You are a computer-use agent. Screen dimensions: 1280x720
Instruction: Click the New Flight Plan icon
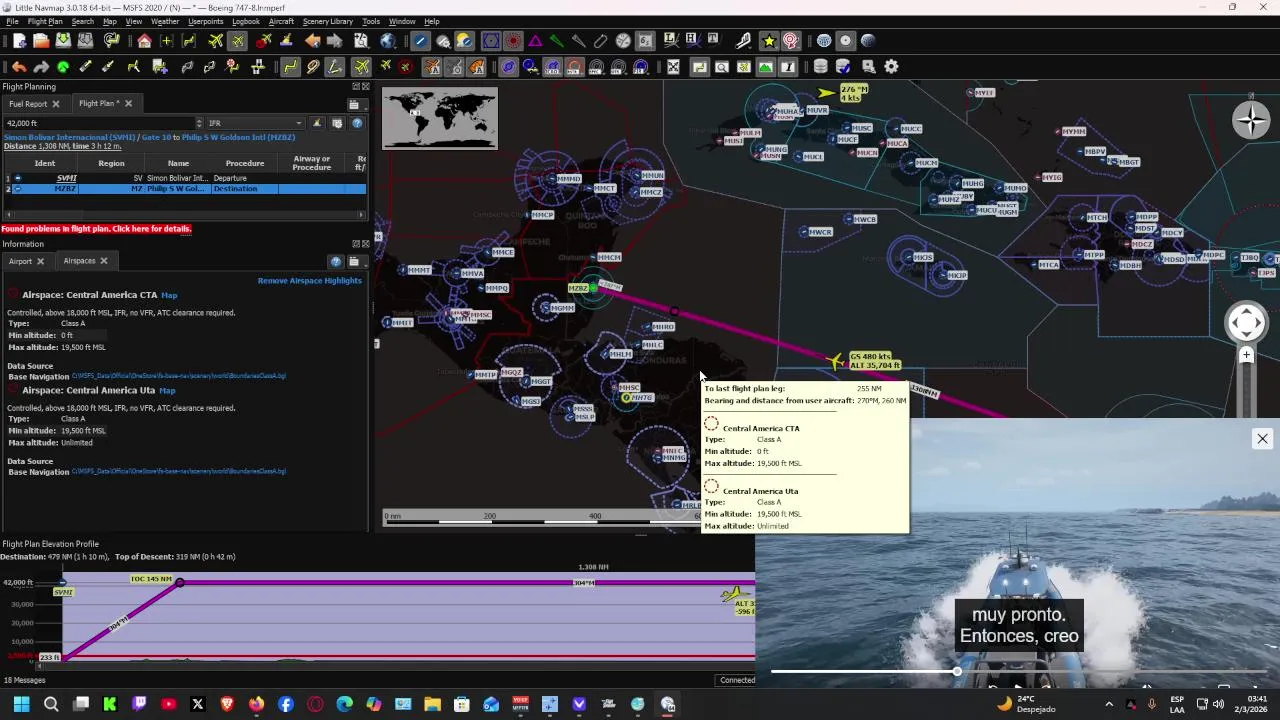[19, 41]
